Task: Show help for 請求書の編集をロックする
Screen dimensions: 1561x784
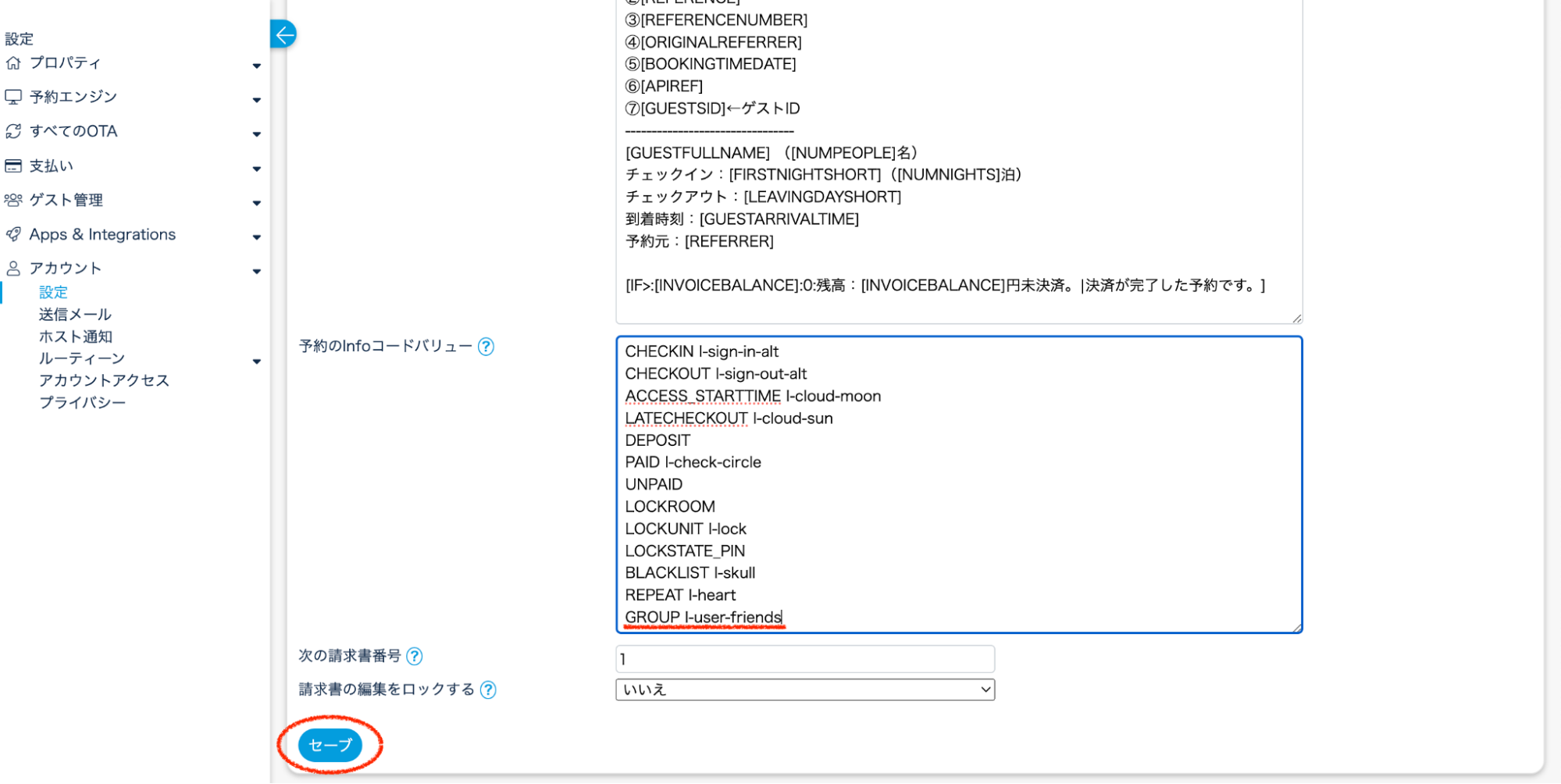Action: coord(488,690)
